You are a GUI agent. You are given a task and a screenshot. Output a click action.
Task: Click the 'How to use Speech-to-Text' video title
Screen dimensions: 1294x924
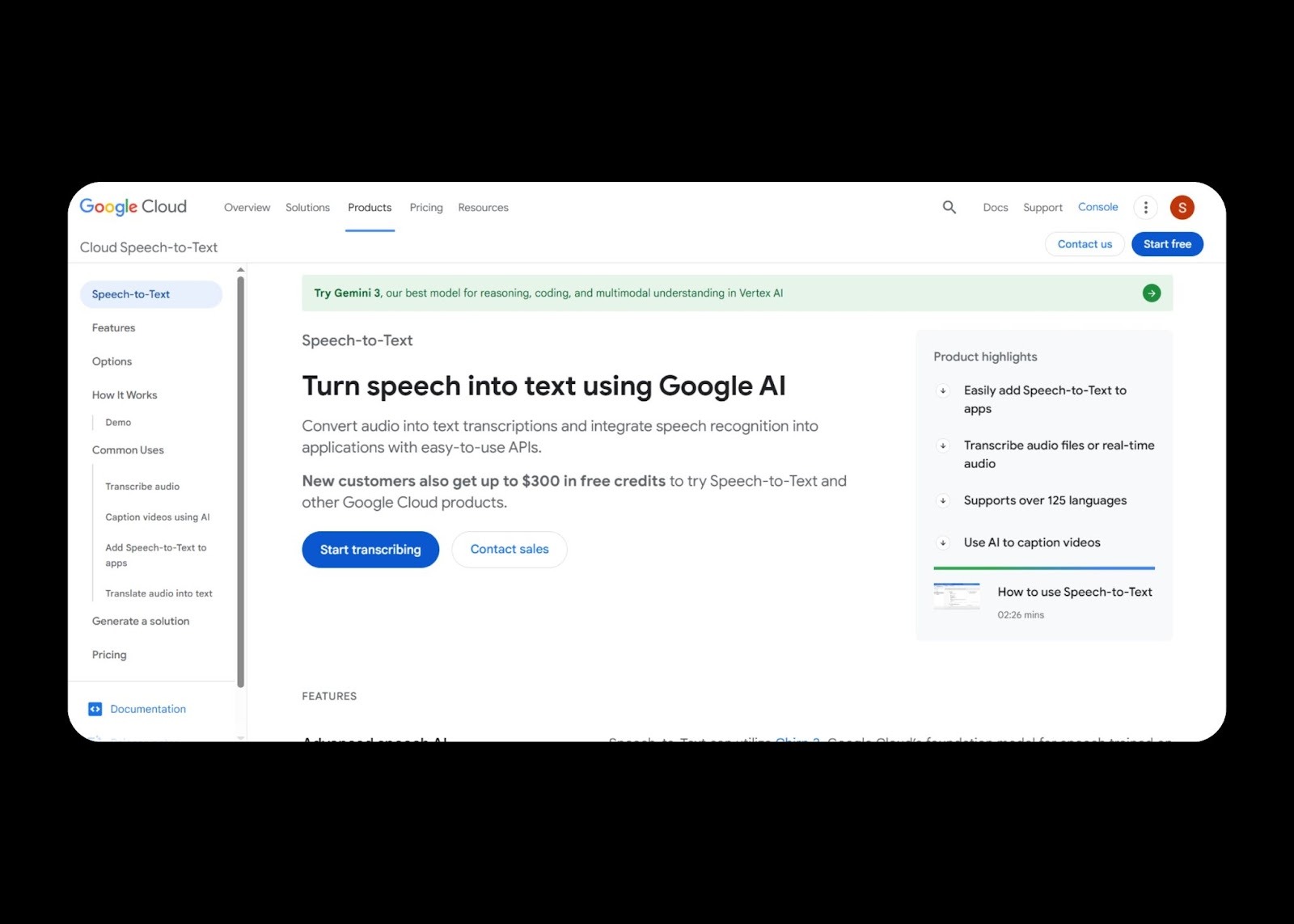(1075, 592)
